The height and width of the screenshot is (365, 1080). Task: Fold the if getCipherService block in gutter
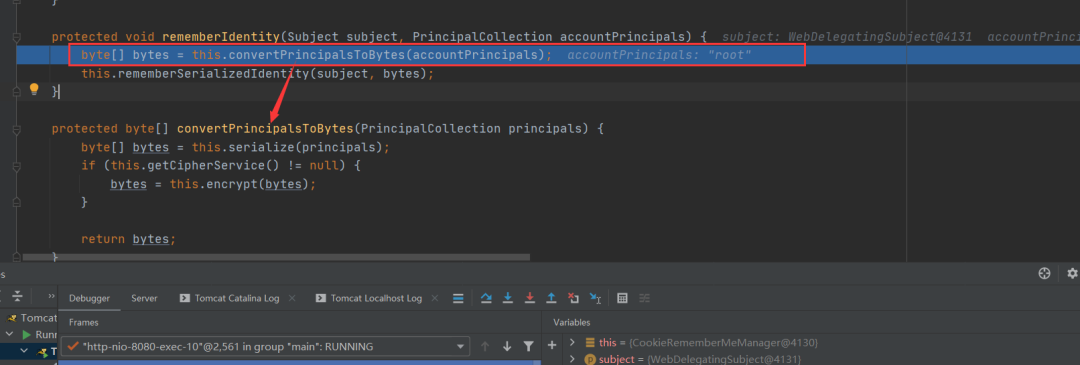(x=17, y=166)
